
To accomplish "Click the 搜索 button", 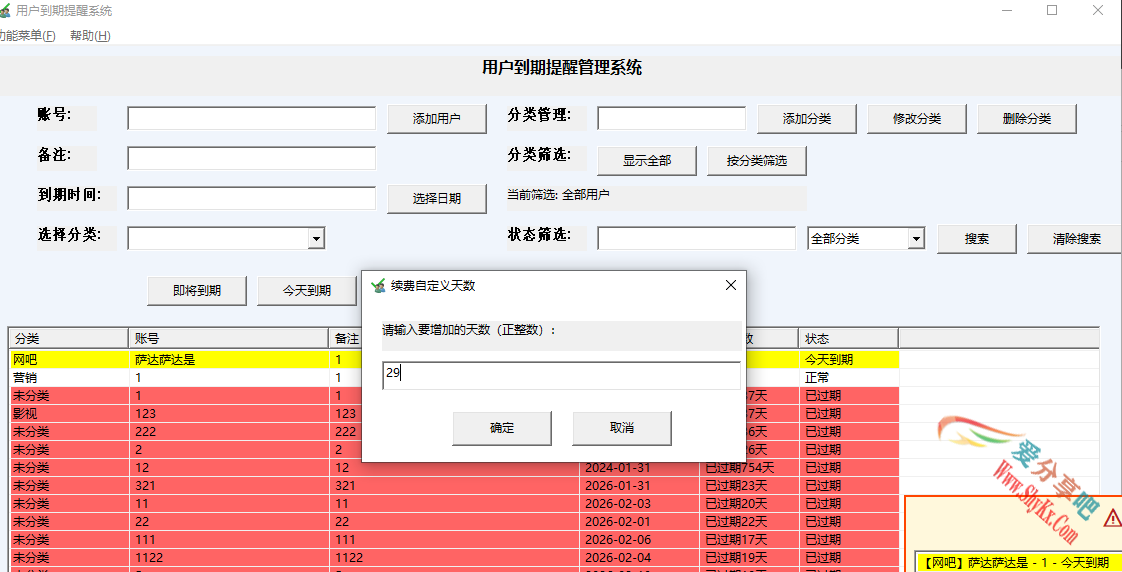I will [977, 239].
